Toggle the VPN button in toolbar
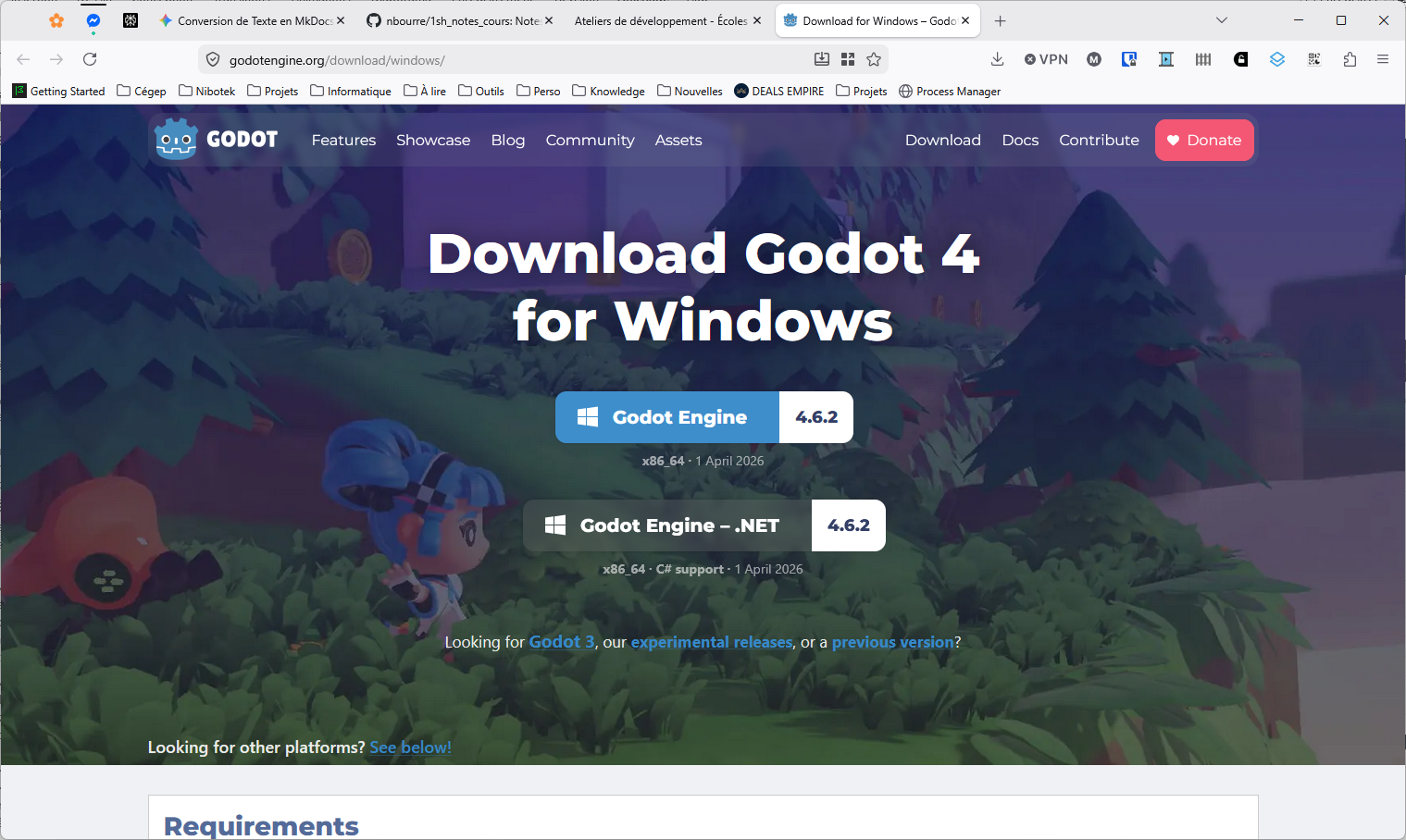Screen dimensions: 1406x840 [1046, 59]
